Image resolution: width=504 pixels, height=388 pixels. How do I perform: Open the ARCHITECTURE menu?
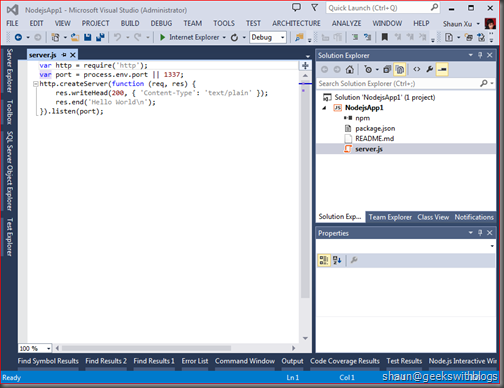pyautogui.click(x=296, y=23)
